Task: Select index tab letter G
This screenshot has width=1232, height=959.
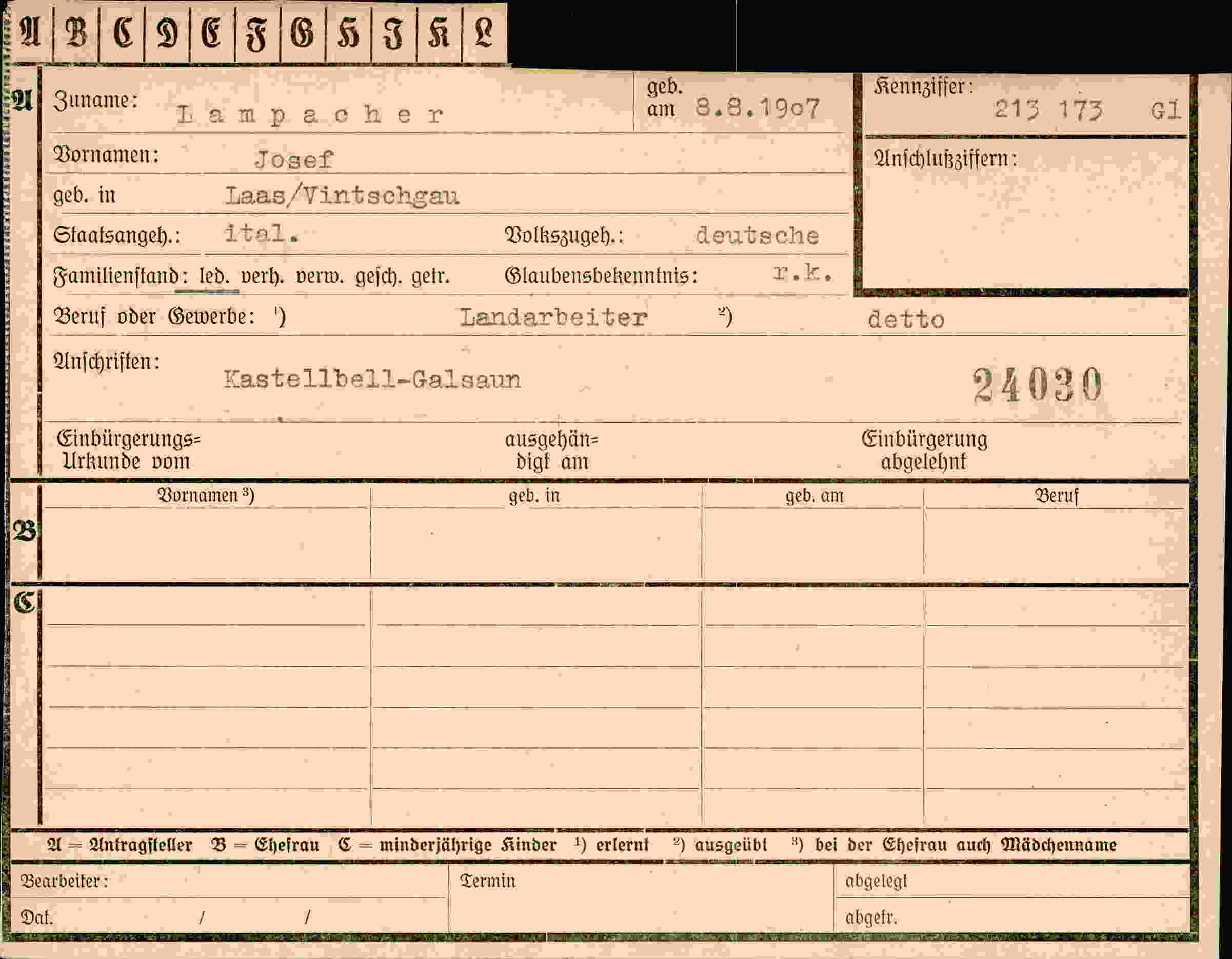Action: tap(303, 33)
